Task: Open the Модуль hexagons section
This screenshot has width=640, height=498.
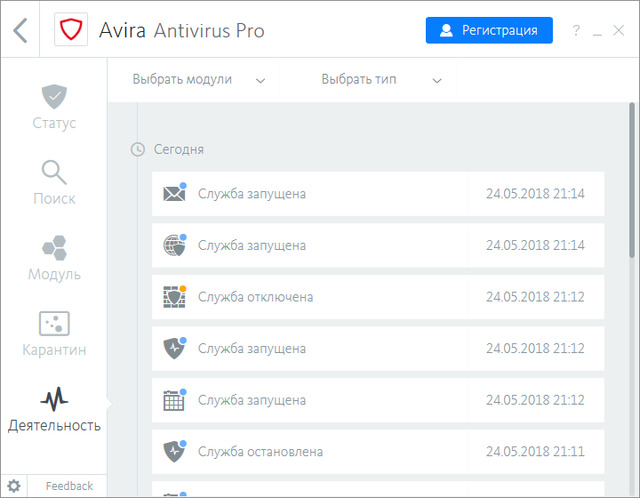Action: 54,259
